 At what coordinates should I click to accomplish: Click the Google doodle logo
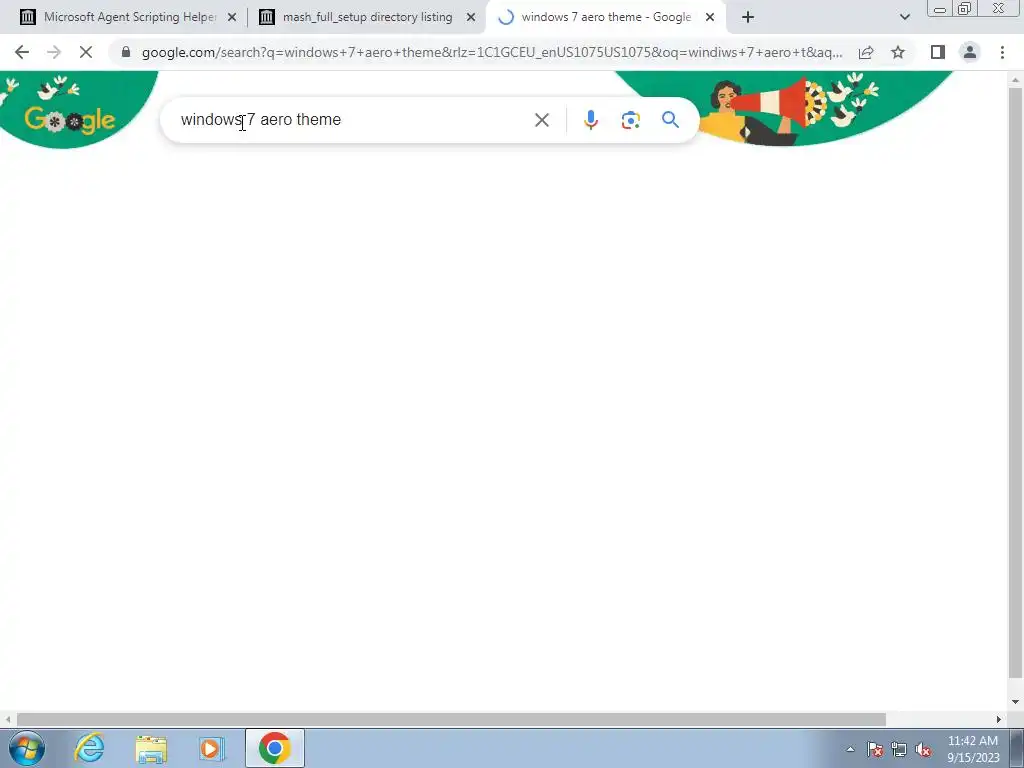click(x=69, y=119)
